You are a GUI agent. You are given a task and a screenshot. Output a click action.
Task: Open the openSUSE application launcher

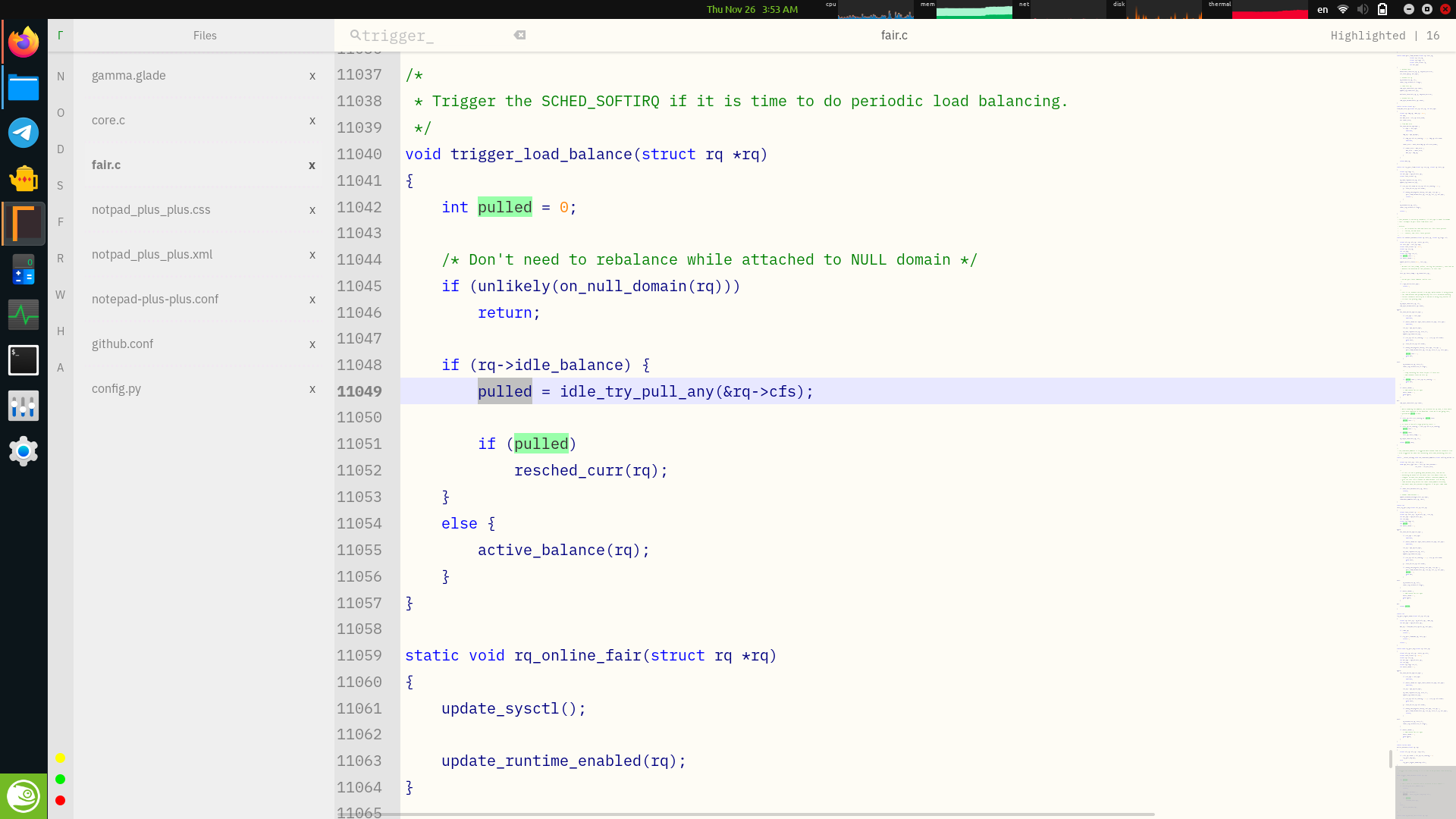click(24, 796)
